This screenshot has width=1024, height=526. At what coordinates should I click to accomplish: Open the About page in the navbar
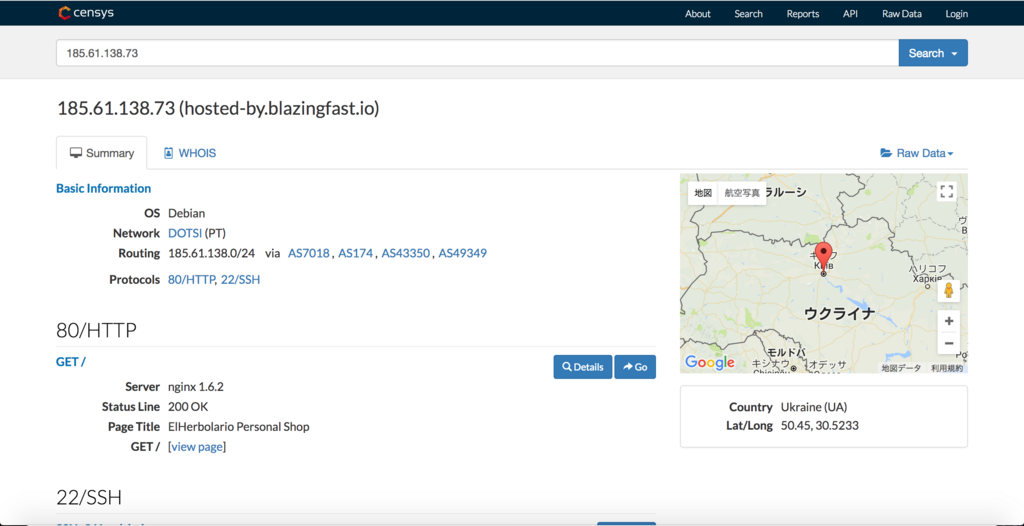click(697, 14)
